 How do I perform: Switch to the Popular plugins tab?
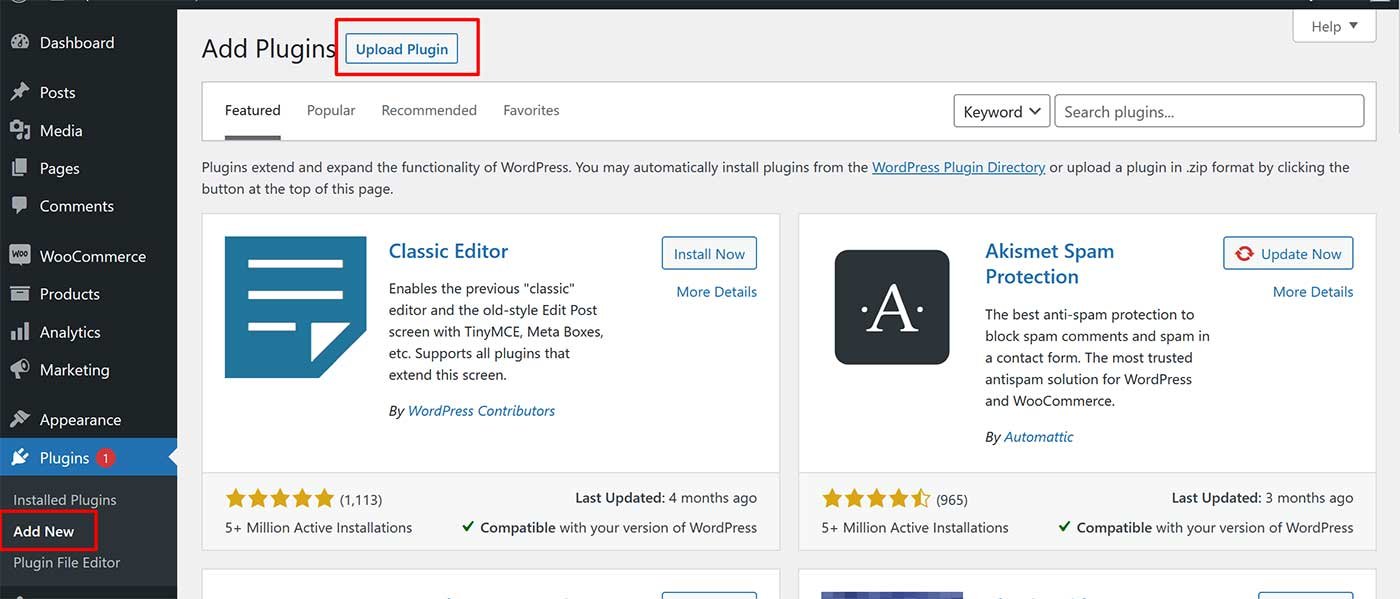tap(331, 111)
